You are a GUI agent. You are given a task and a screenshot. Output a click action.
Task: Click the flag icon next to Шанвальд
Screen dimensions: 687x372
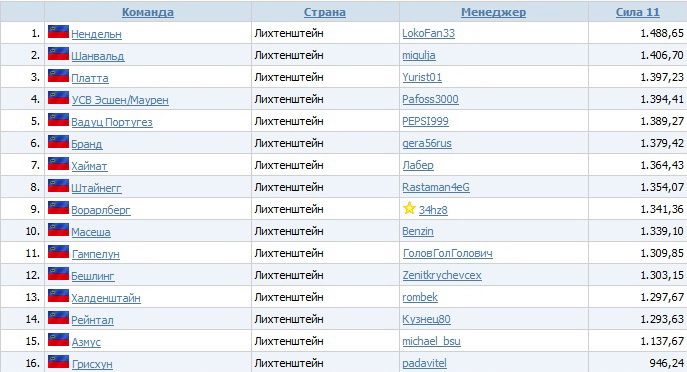coord(58,53)
